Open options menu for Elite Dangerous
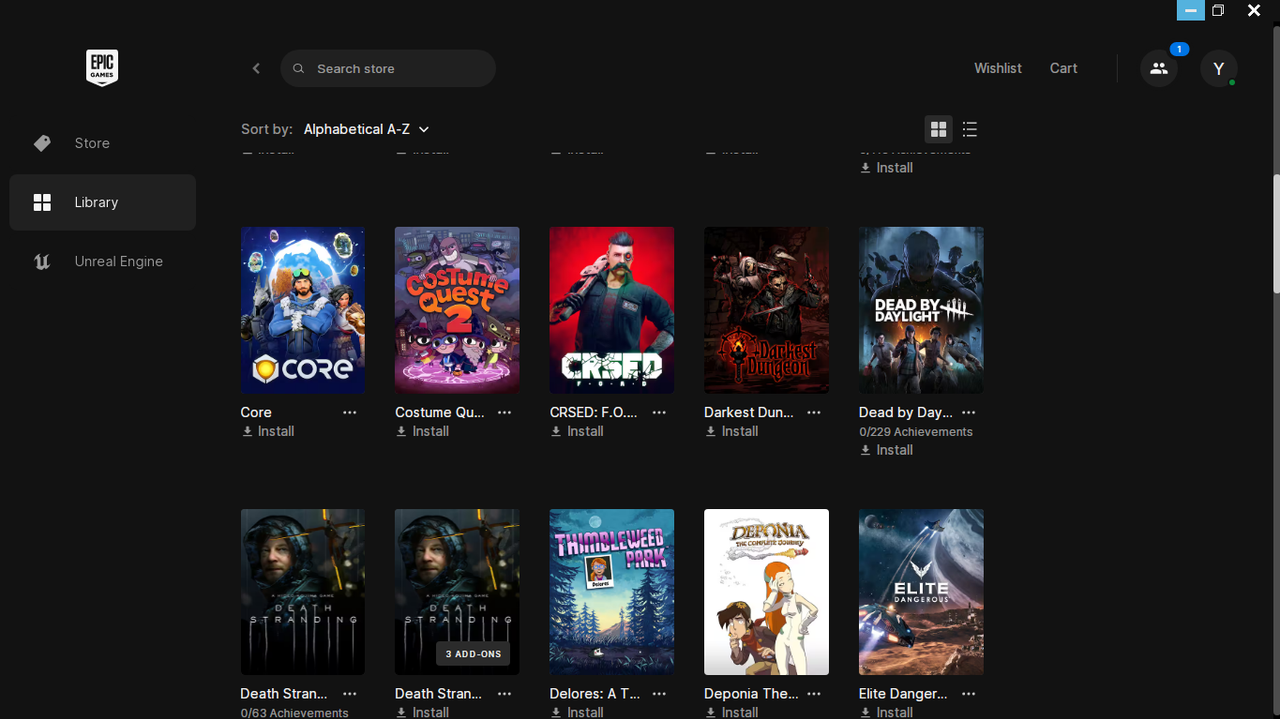 point(968,694)
